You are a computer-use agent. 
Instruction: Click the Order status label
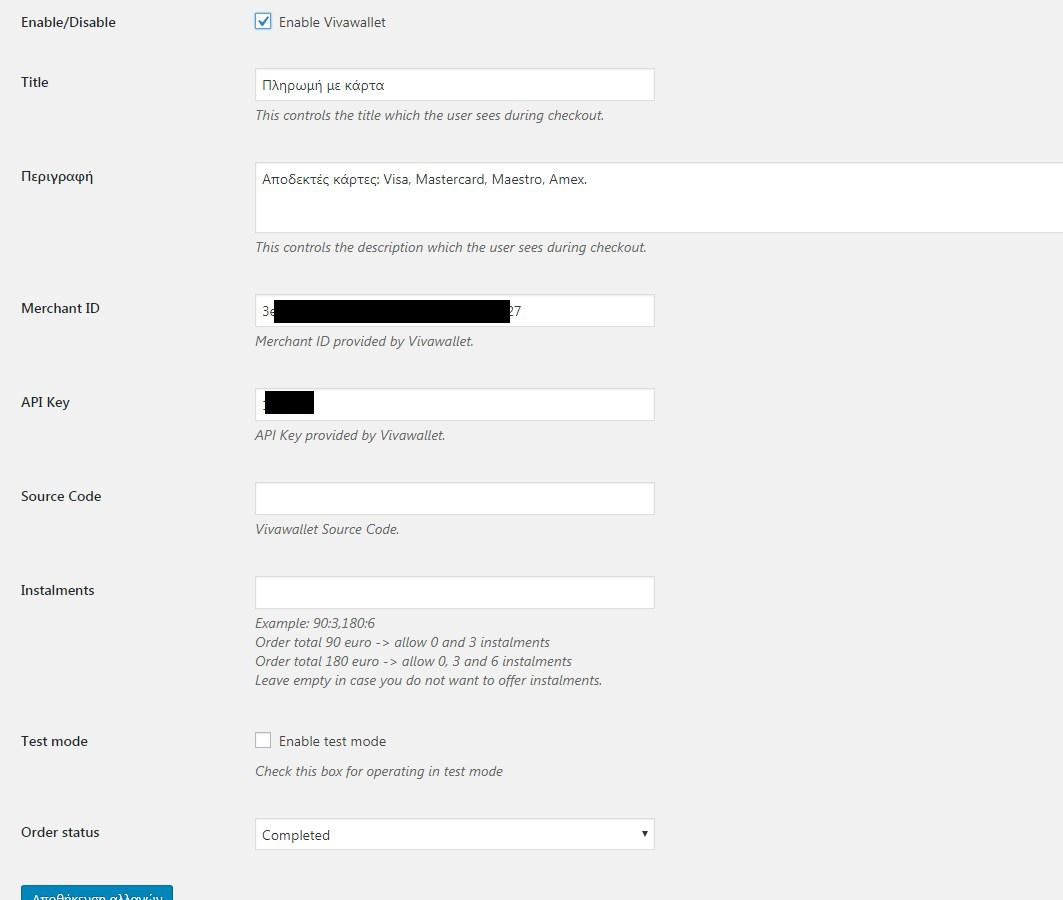[x=60, y=832]
